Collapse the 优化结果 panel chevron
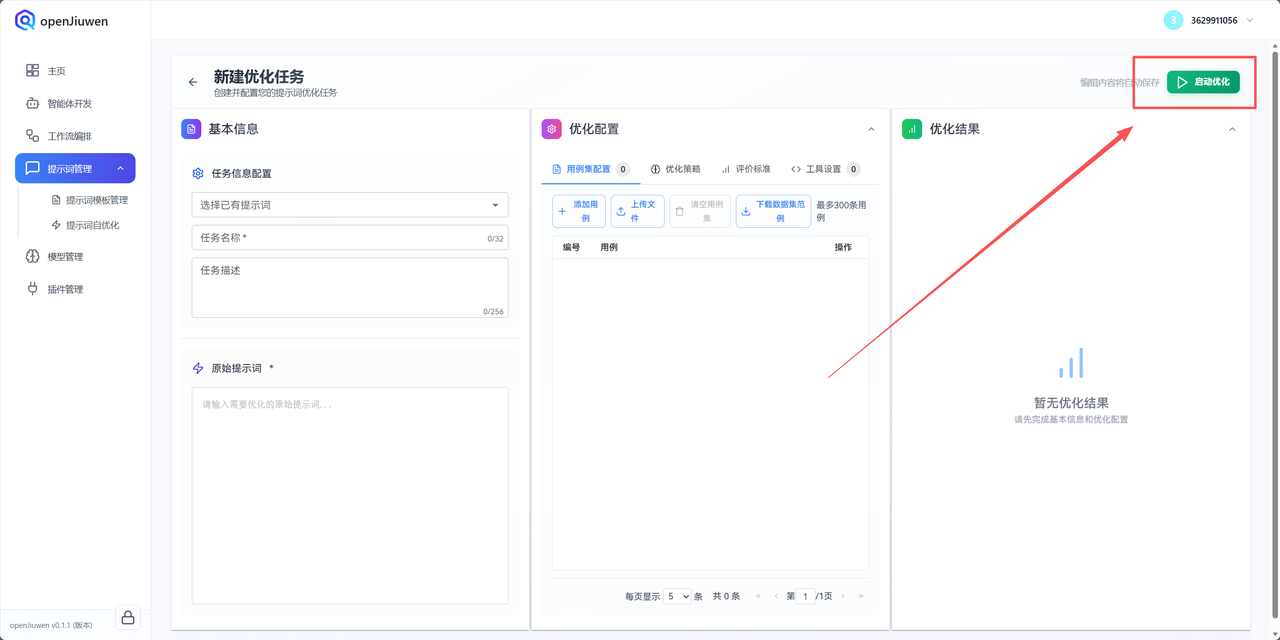The image size is (1280, 640). coord(1232,129)
